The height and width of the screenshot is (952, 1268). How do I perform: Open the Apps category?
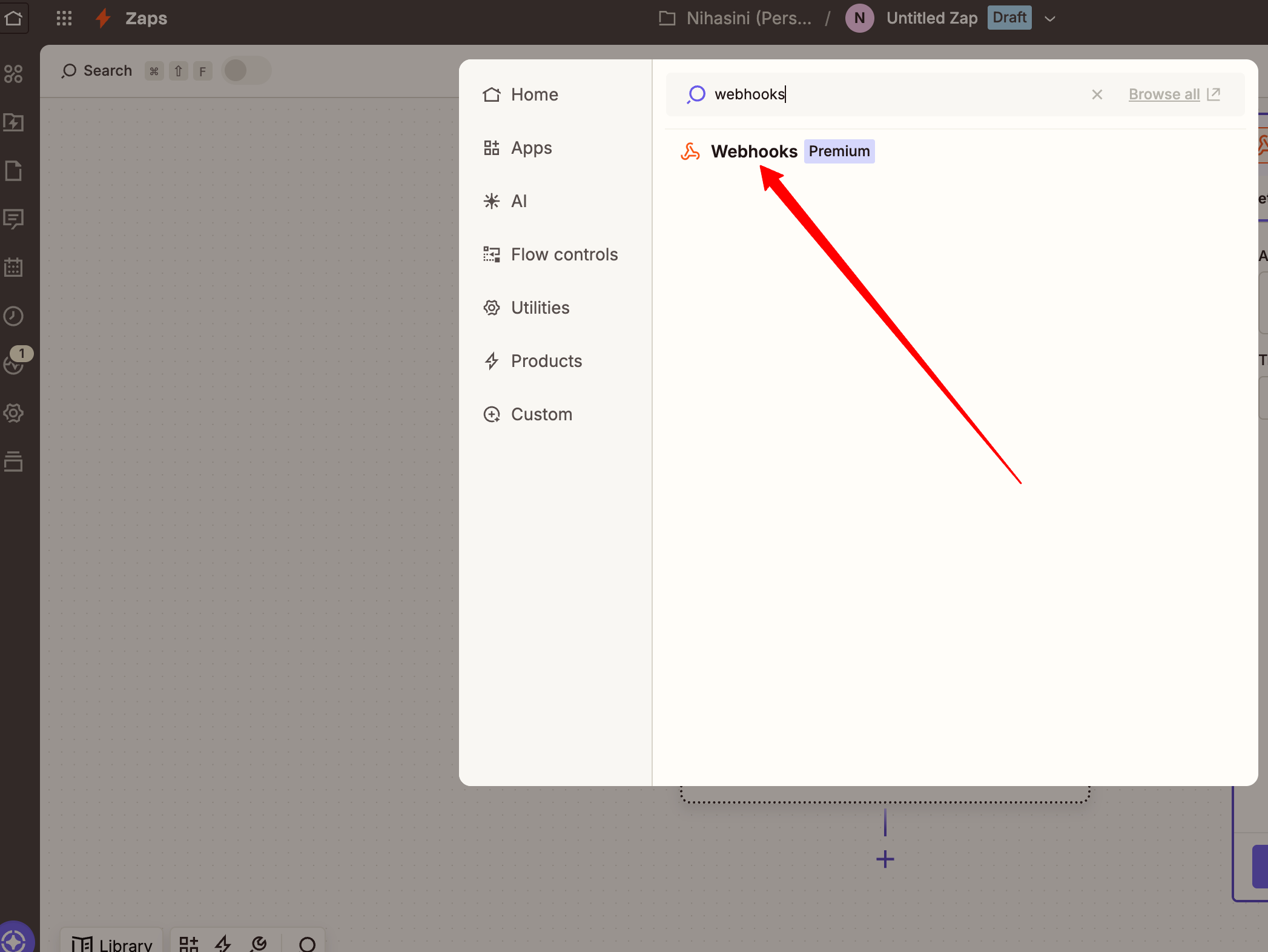pyautogui.click(x=530, y=148)
